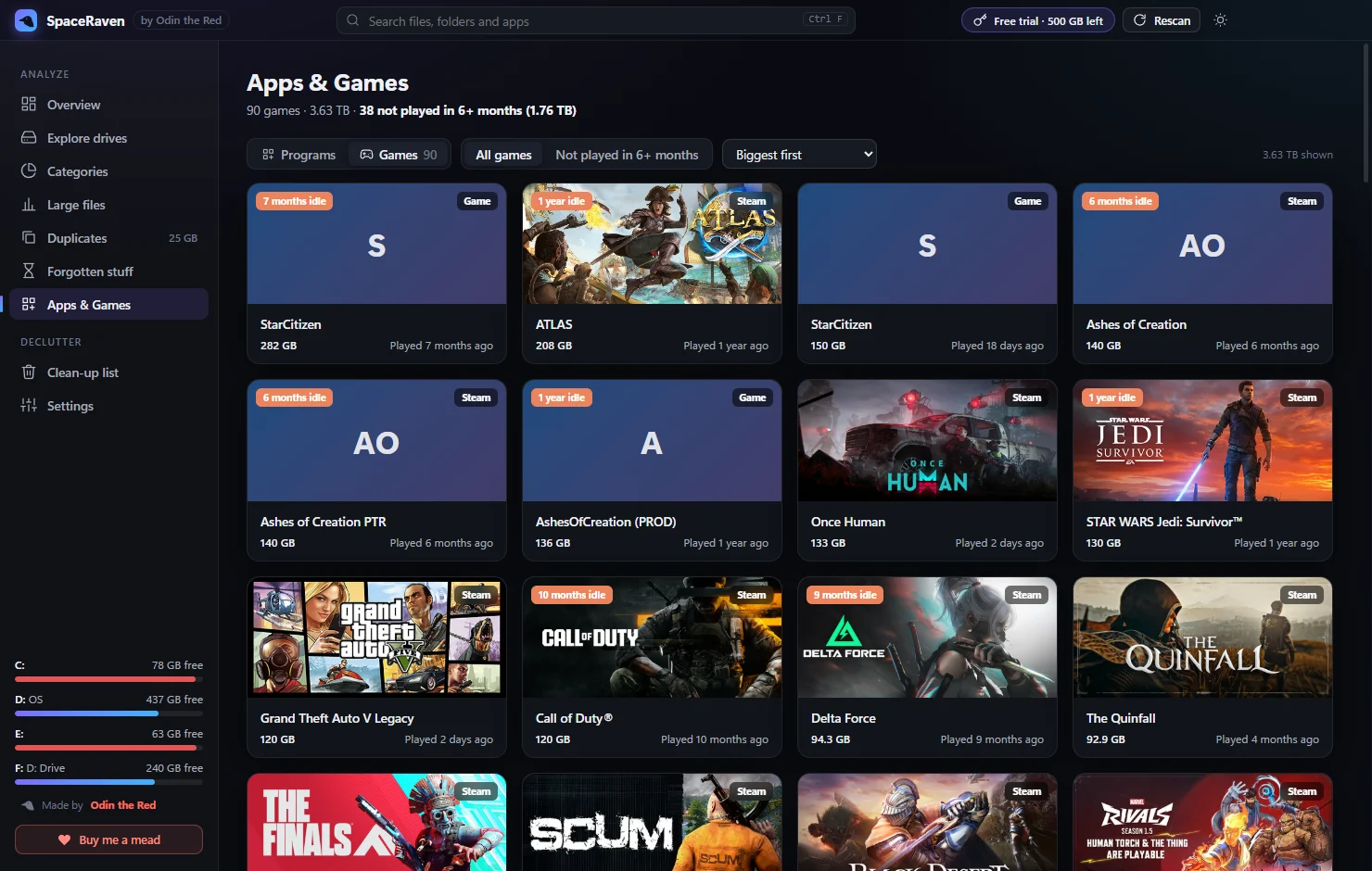Open the Grand Theft Auto V Legacy thumbnail
This screenshot has height=871, width=1372.
[376, 637]
